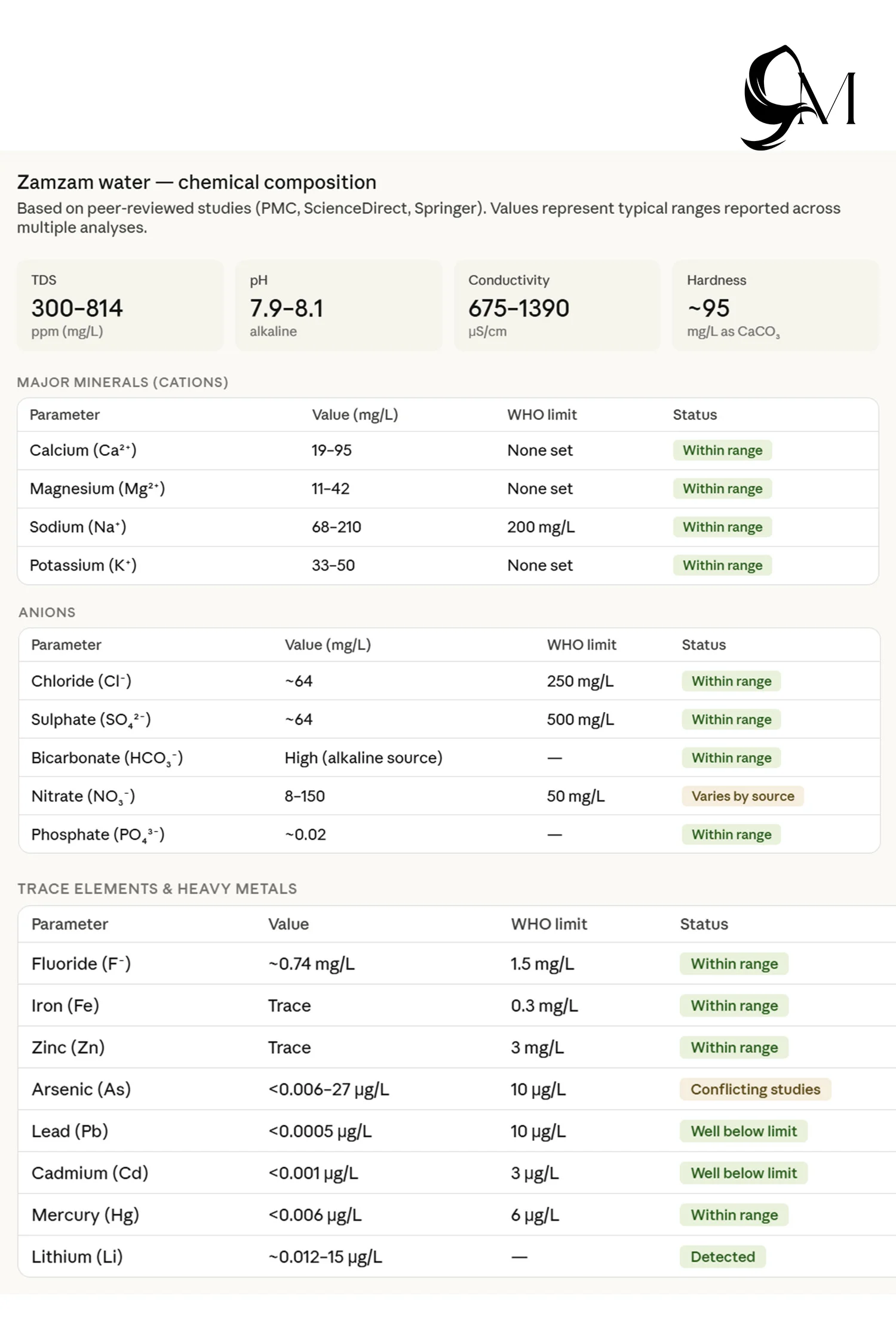The image size is (896, 1344).
Task: Click the Cadmium 'Well below limit' badge
Action: click(743, 1173)
